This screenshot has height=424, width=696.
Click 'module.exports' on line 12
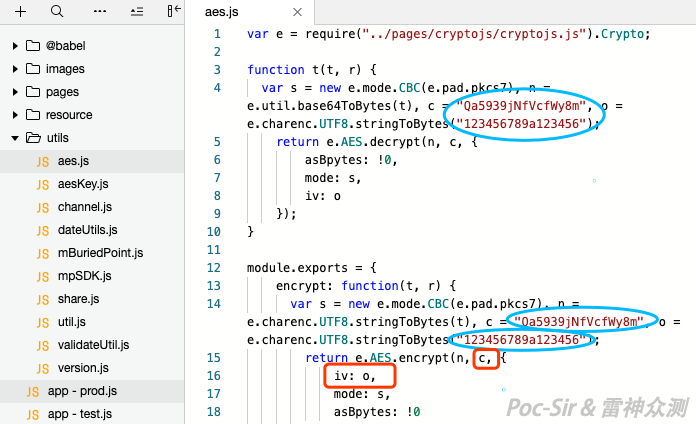pos(297,268)
